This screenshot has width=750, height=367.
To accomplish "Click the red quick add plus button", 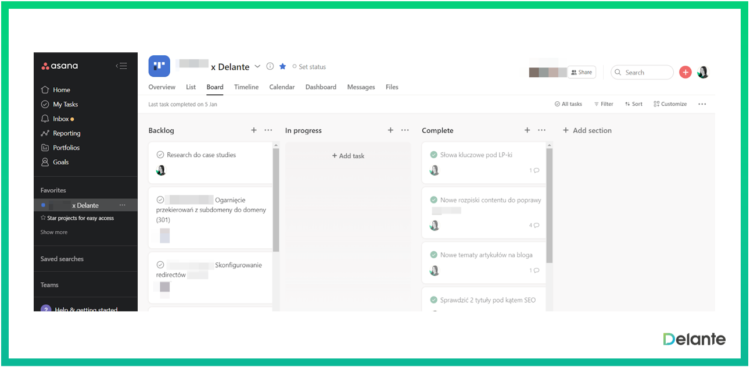I will [x=685, y=72].
